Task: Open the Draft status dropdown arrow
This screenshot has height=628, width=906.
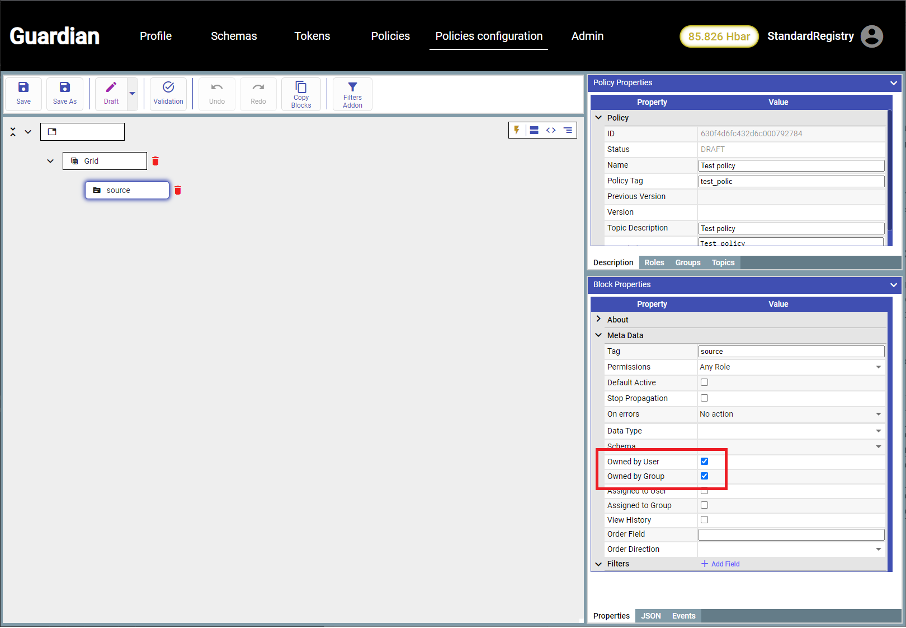Action: pyautogui.click(x=132, y=93)
